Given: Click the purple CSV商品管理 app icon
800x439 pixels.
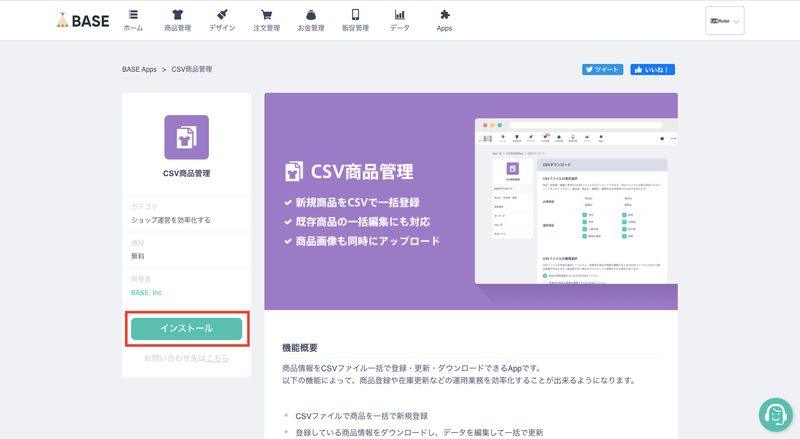Looking at the screenshot, I should tap(187, 137).
